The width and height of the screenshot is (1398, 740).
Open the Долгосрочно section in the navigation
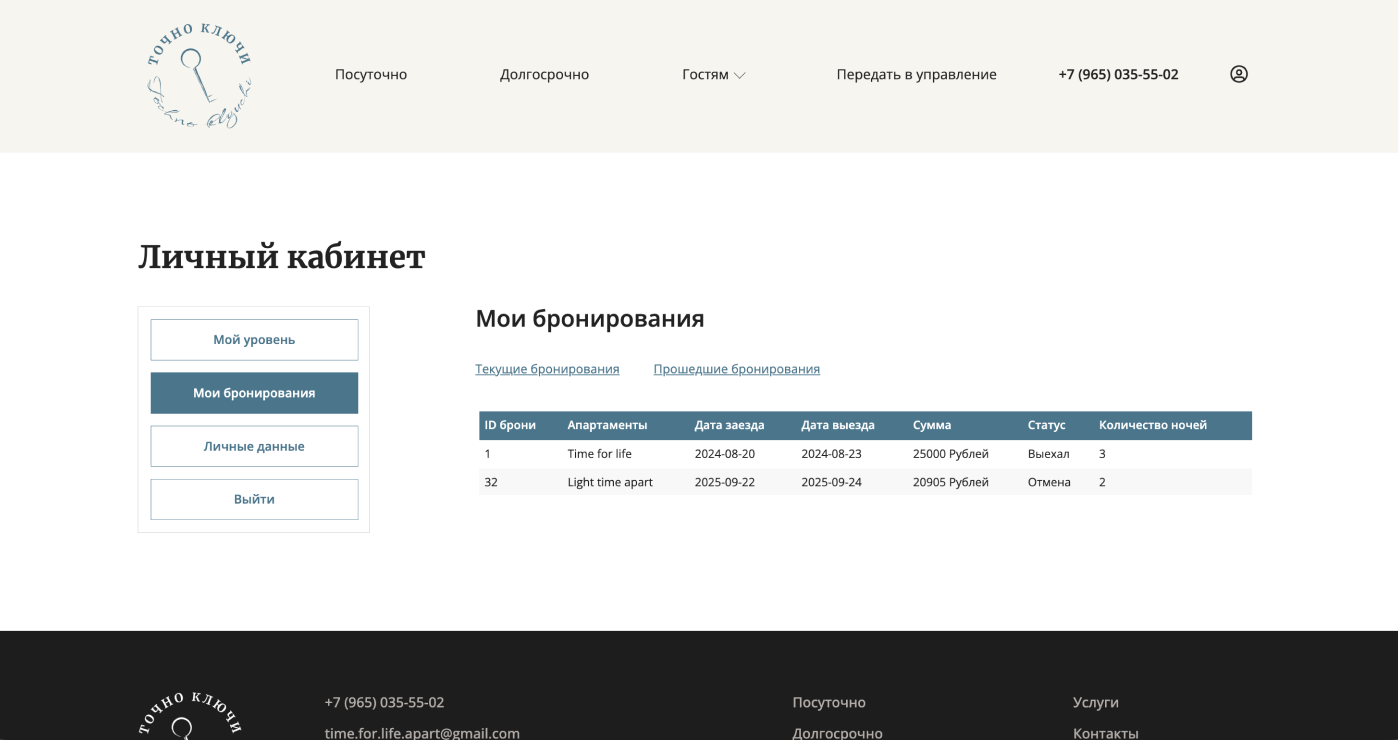pos(544,74)
